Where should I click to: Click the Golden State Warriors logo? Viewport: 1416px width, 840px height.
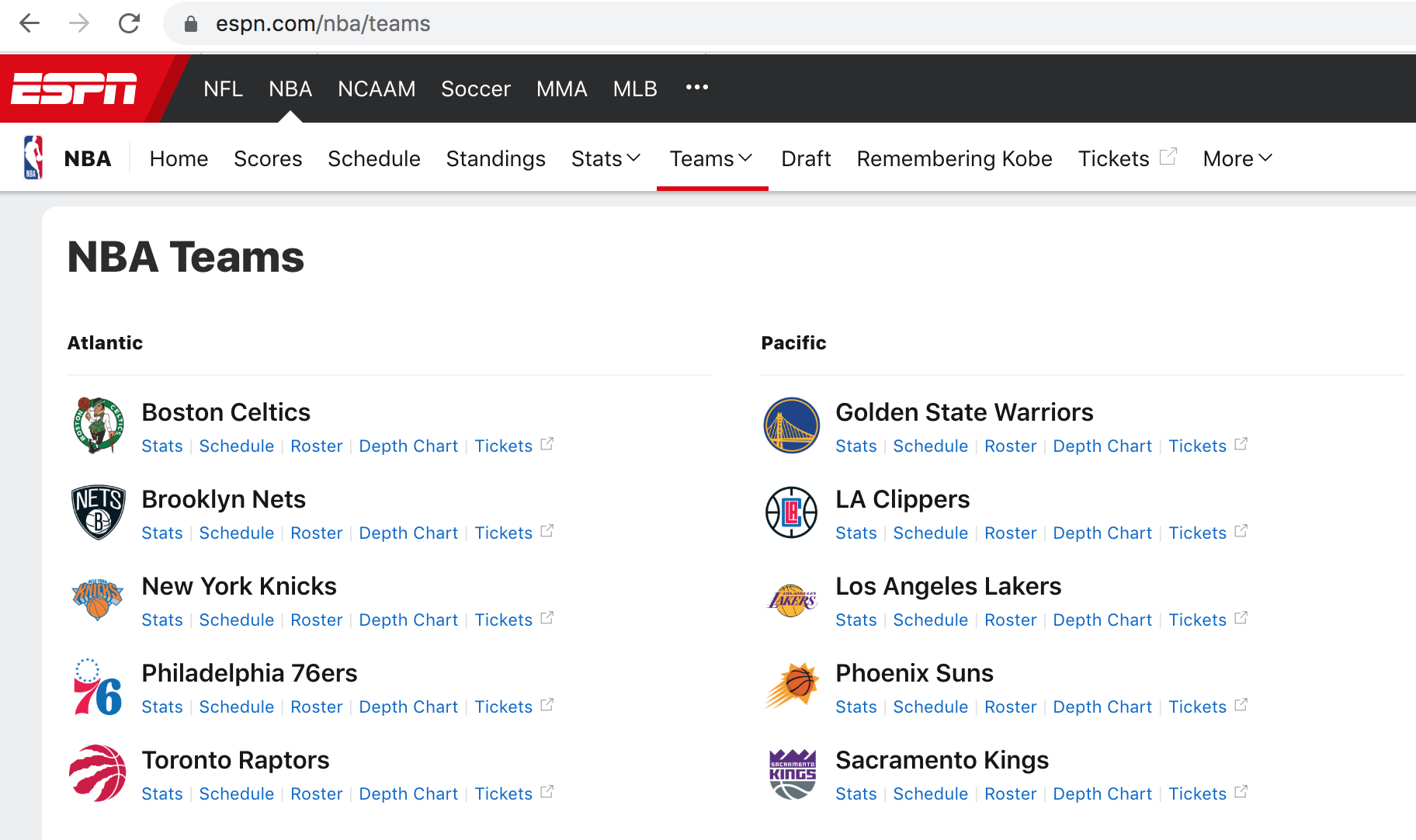(792, 425)
